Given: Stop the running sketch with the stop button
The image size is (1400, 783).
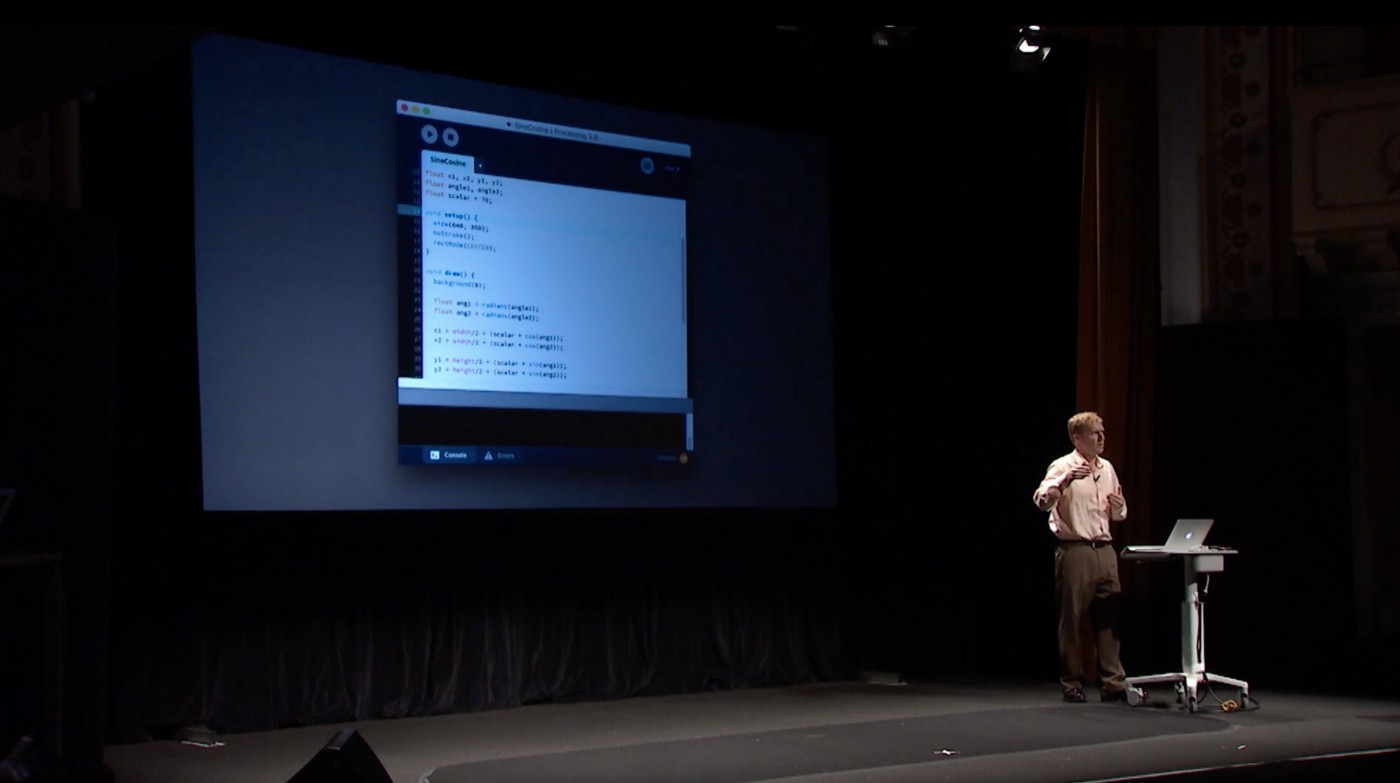Looking at the screenshot, I should (x=451, y=138).
